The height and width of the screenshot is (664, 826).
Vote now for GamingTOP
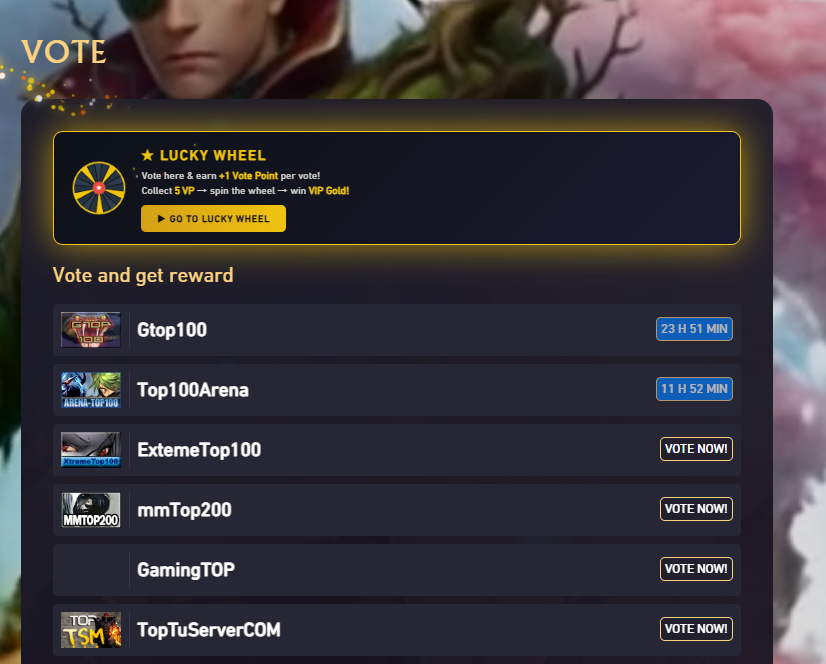coord(696,569)
